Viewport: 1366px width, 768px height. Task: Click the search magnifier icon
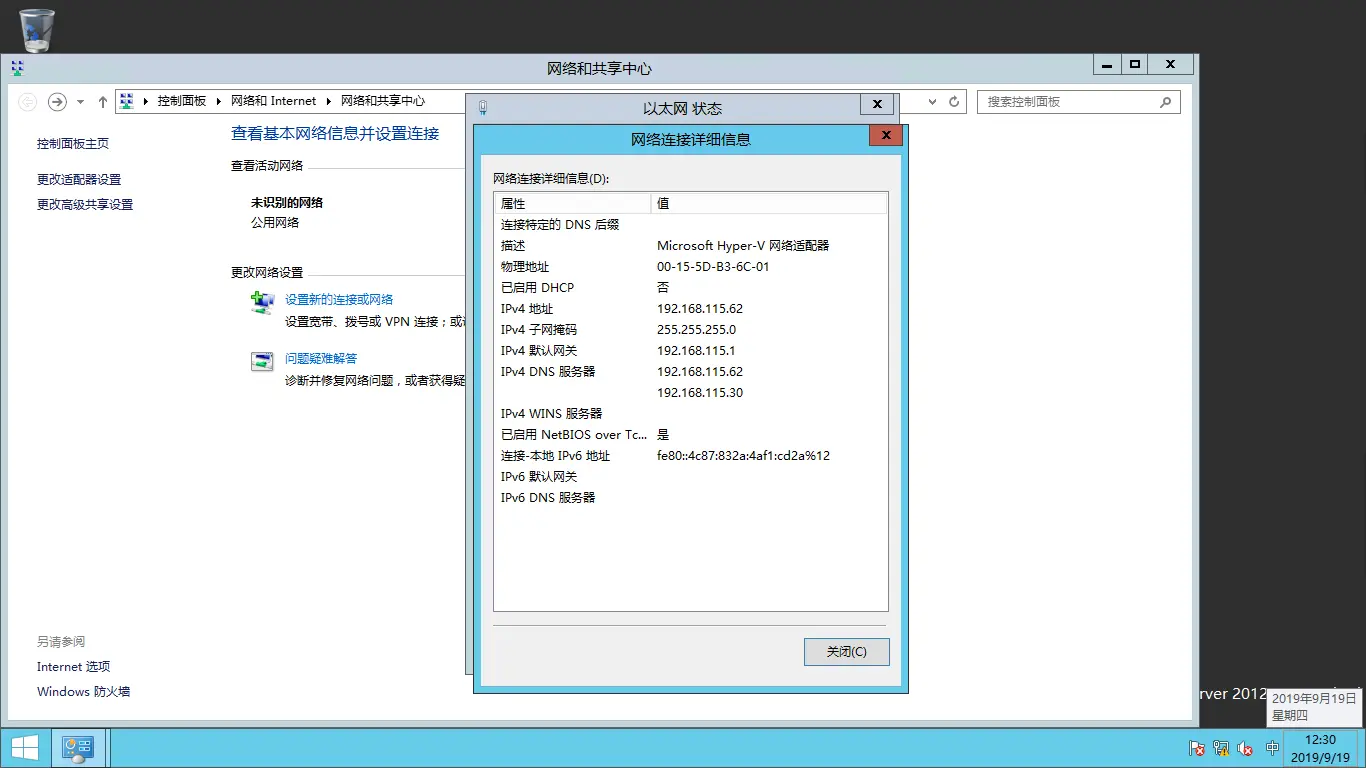1166,102
